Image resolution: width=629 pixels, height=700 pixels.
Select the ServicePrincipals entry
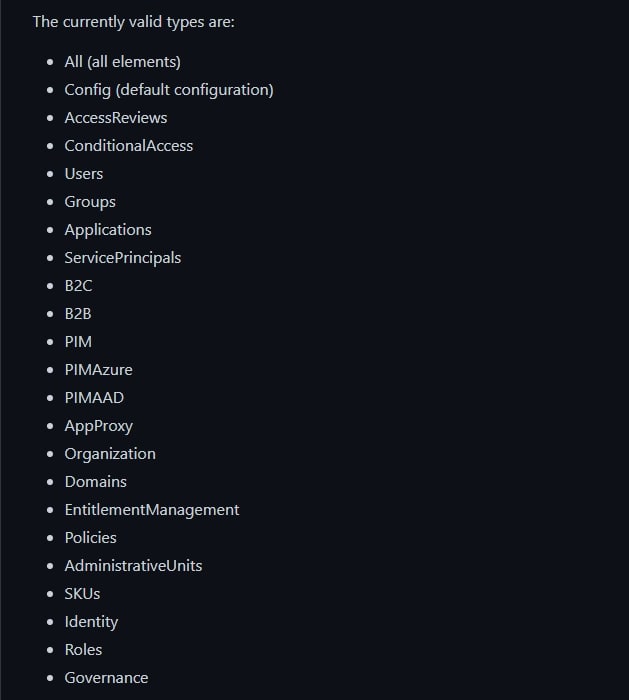pyautogui.click(x=123, y=258)
